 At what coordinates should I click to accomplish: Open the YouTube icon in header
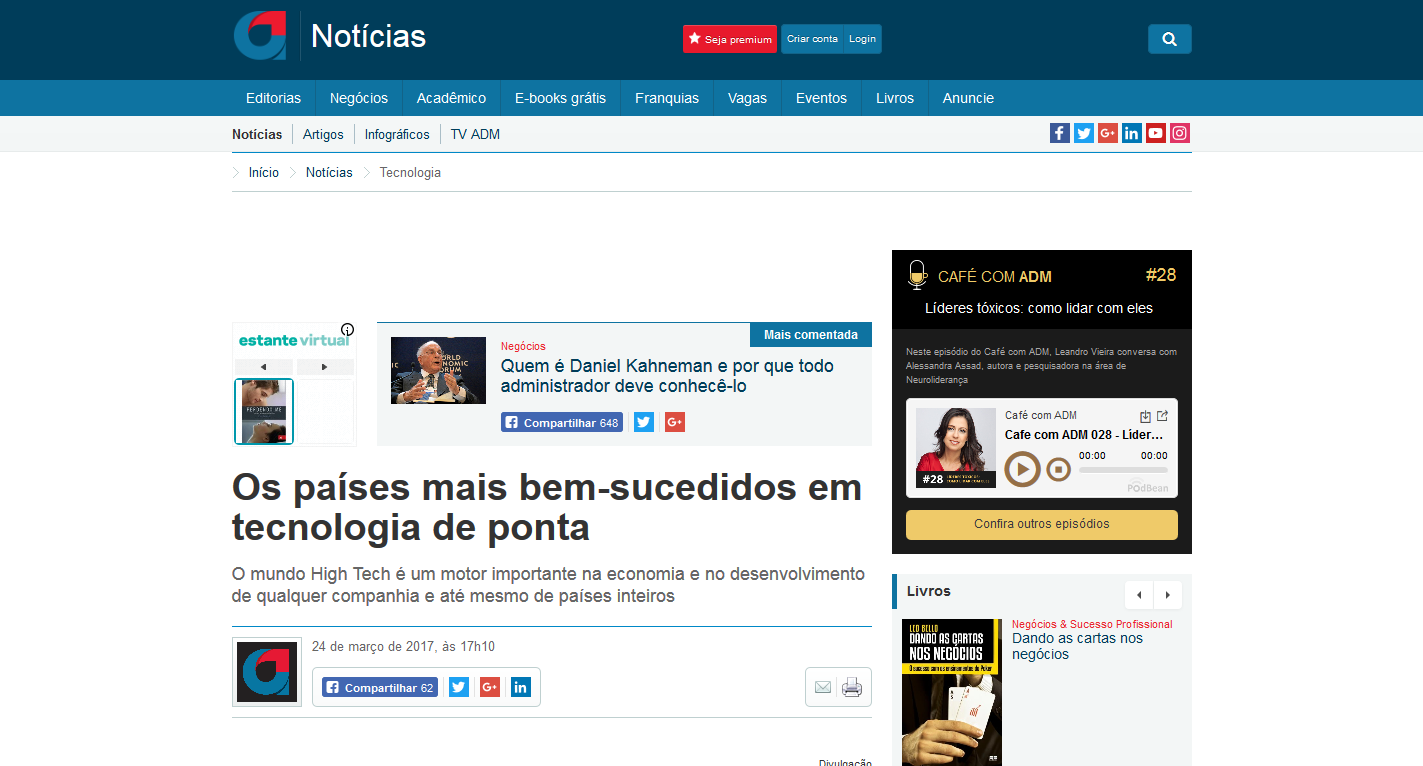point(1156,133)
